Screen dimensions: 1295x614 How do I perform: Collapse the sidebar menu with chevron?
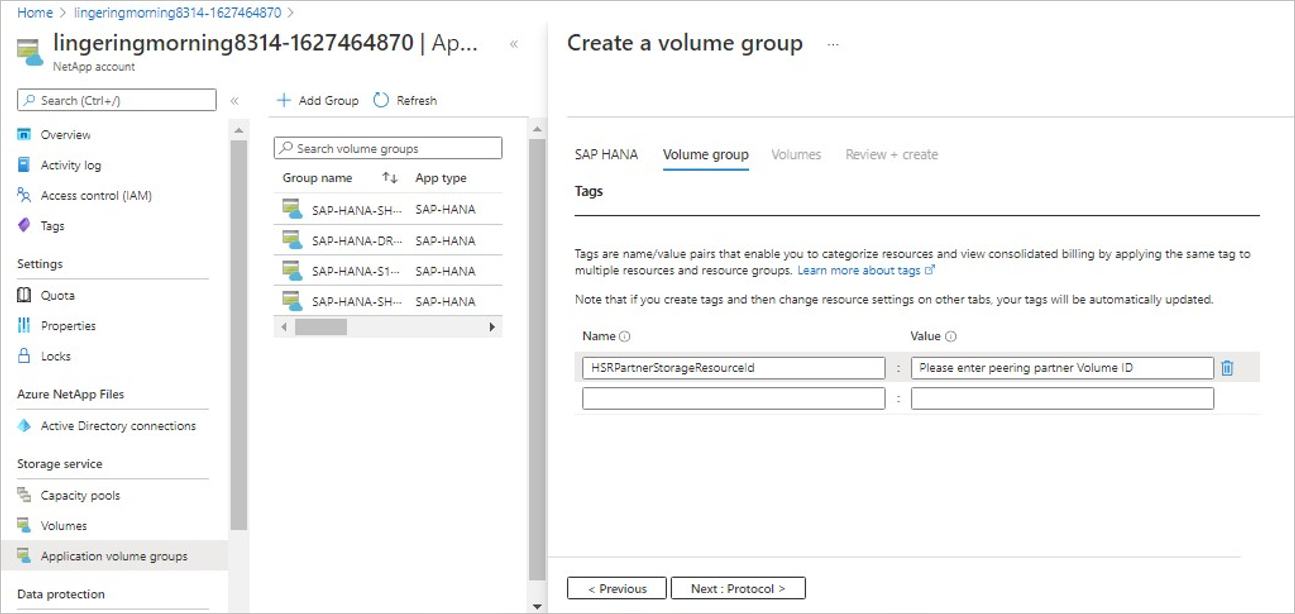click(x=235, y=101)
